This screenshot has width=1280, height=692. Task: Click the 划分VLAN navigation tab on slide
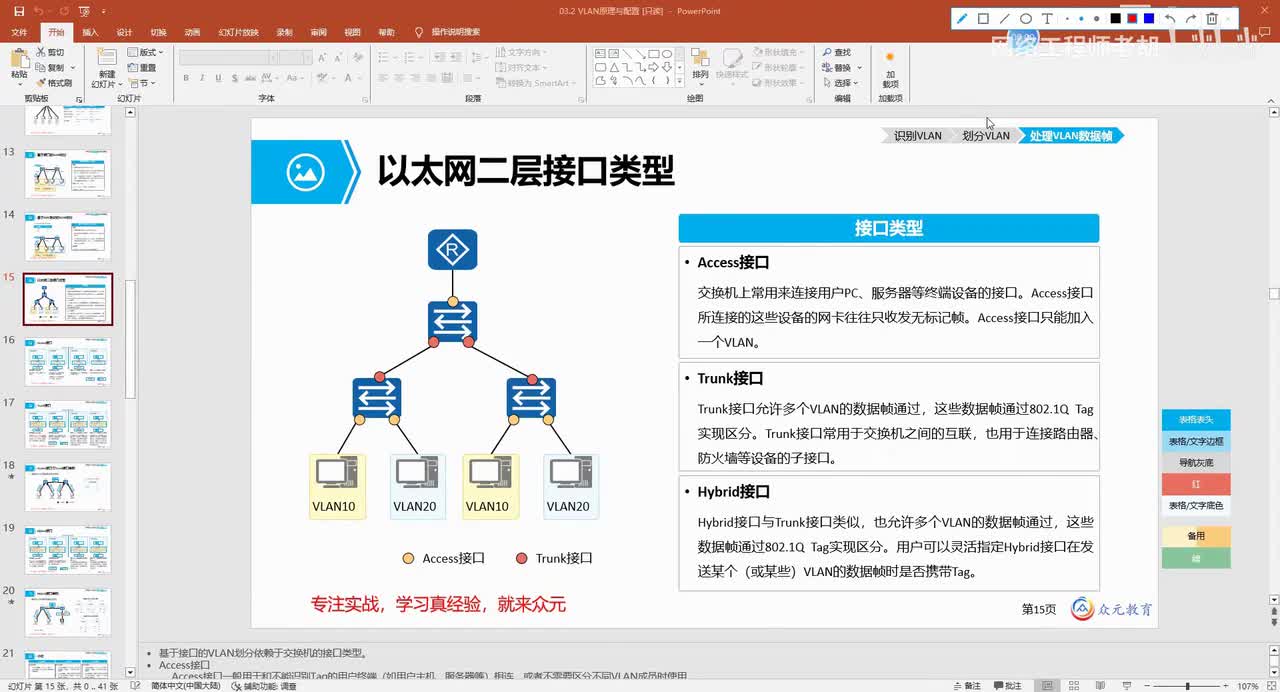pos(985,136)
